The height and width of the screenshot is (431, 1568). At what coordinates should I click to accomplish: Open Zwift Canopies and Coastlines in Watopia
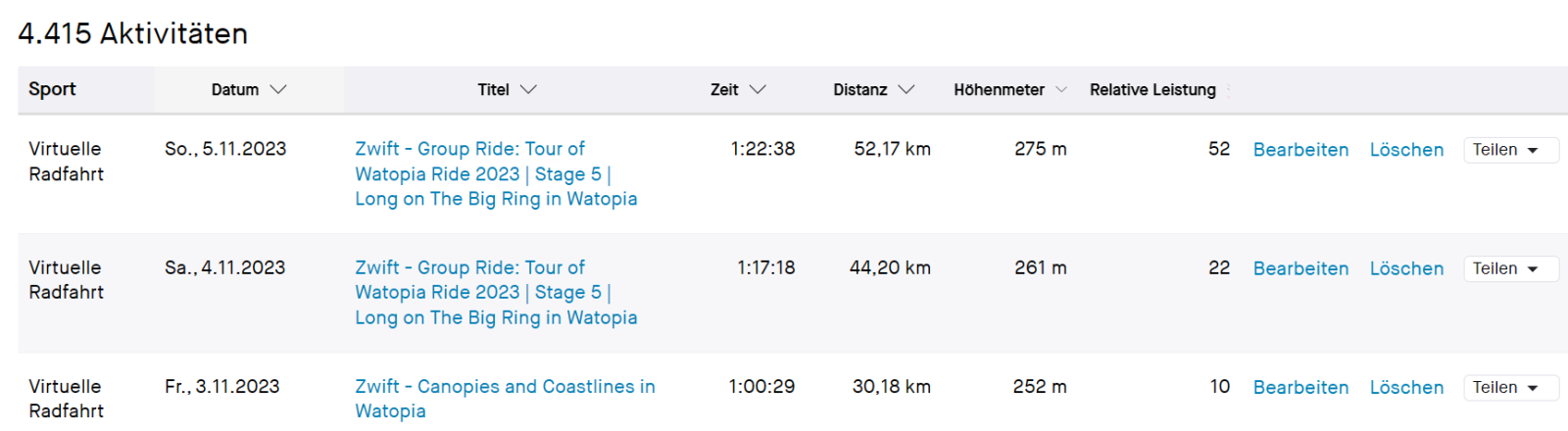[505, 387]
